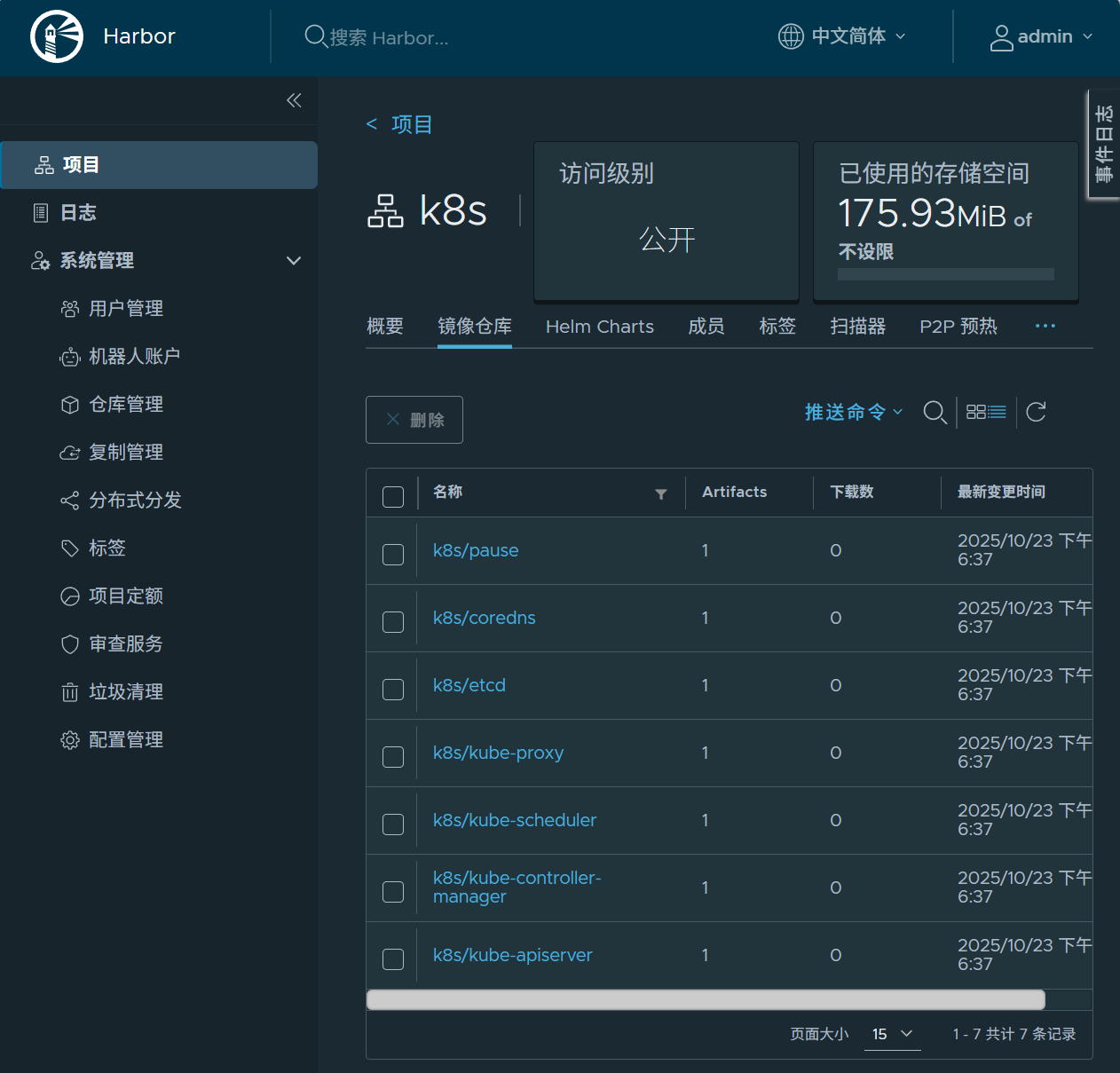Click the 日志 logs icon in sidebar
This screenshot has height=1073, width=1120.
pos(41,213)
